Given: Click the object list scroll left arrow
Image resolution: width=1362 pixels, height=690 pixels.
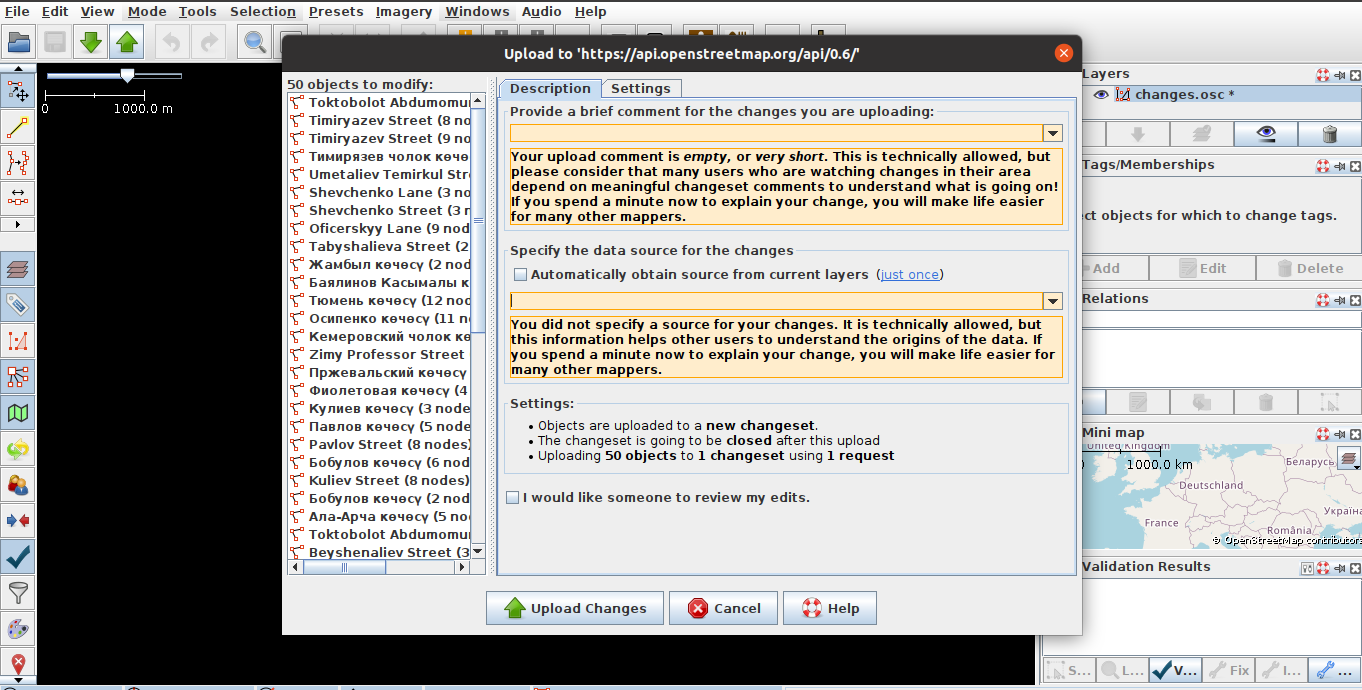Looking at the screenshot, I should [295, 567].
